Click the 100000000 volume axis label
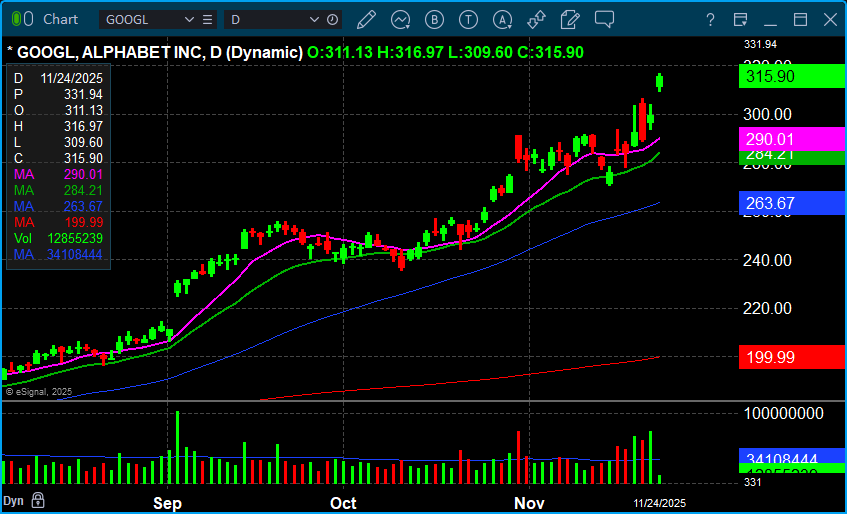Screen dimensions: 847x514 (784, 414)
